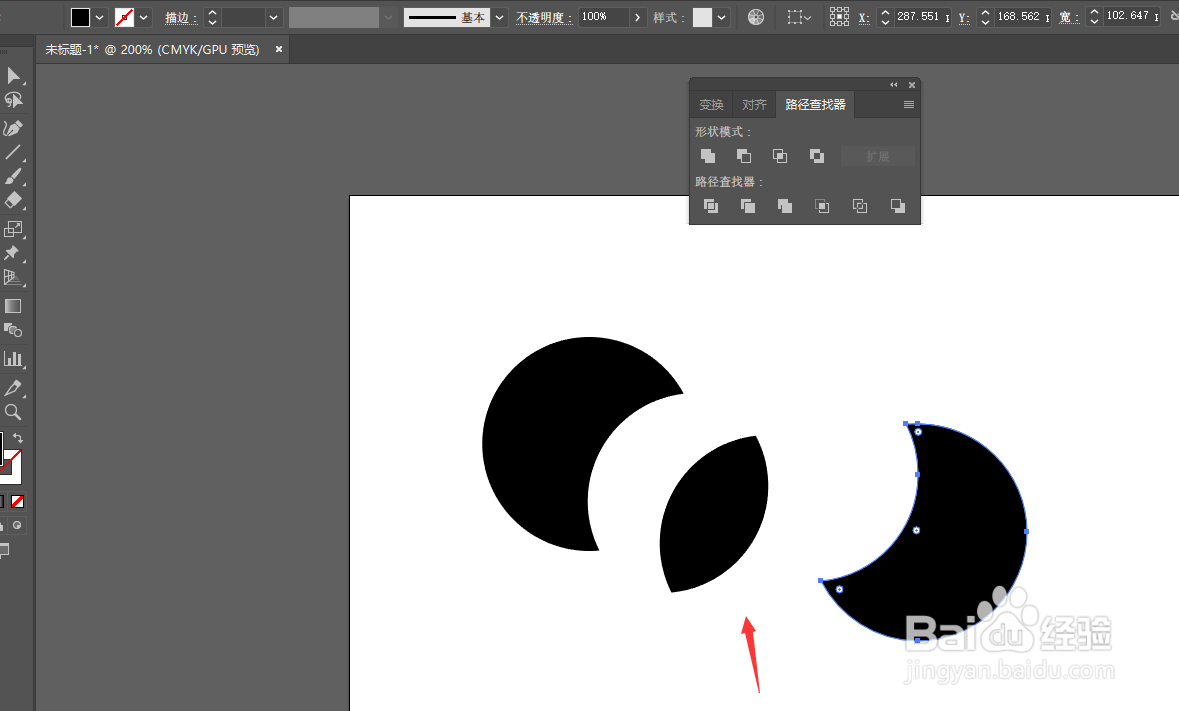The image size is (1179, 711).
Task: Collapse the Pathfinder panel with double arrows
Action: click(x=893, y=85)
